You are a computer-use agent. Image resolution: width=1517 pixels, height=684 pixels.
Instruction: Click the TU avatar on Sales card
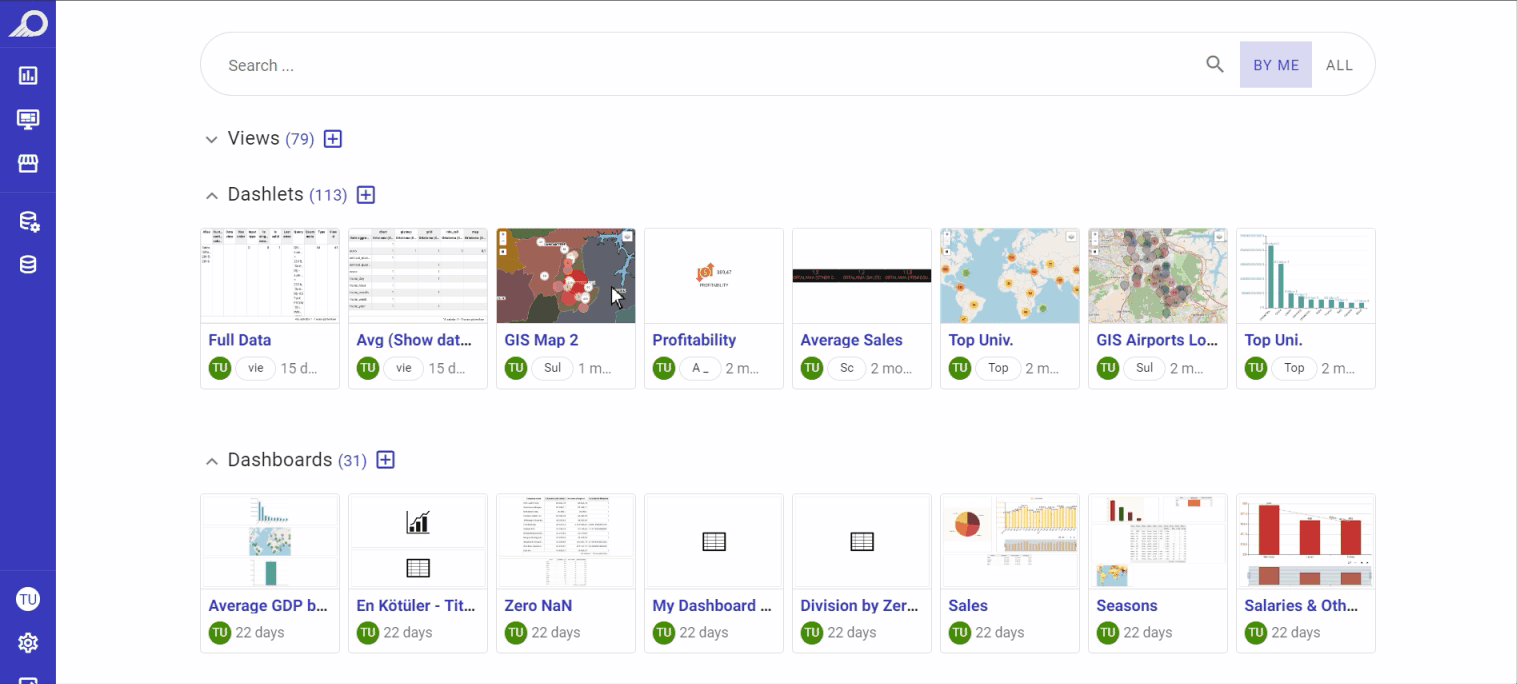[x=960, y=633]
